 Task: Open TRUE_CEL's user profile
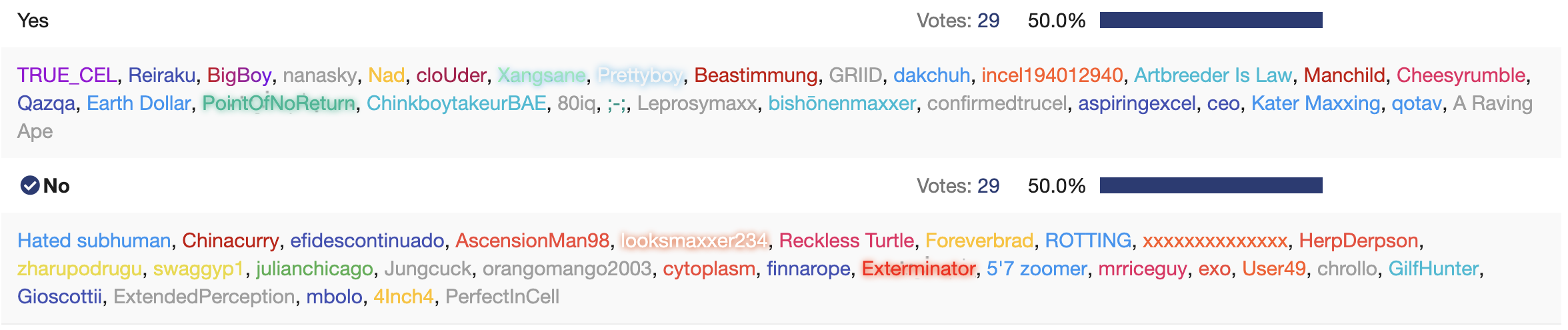(67, 75)
